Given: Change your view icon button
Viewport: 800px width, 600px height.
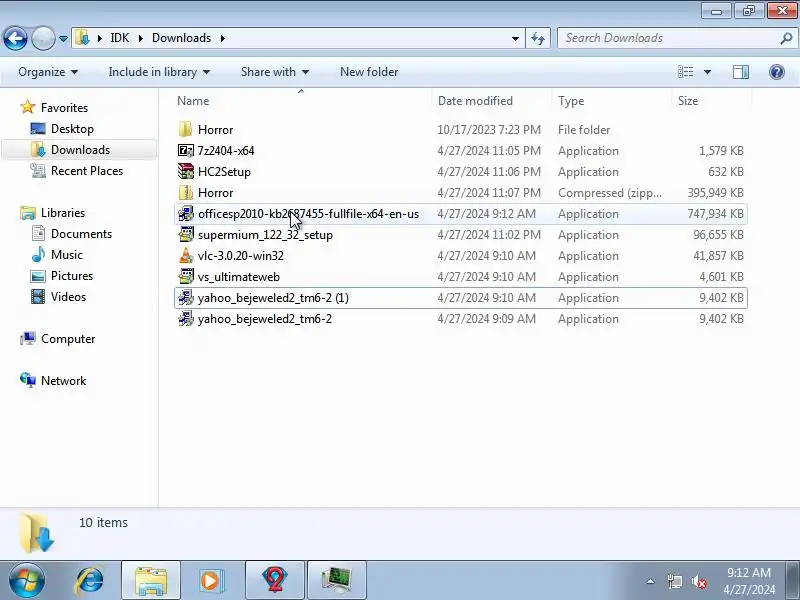Looking at the screenshot, I should pyautogui.click(x=685, y=72).
